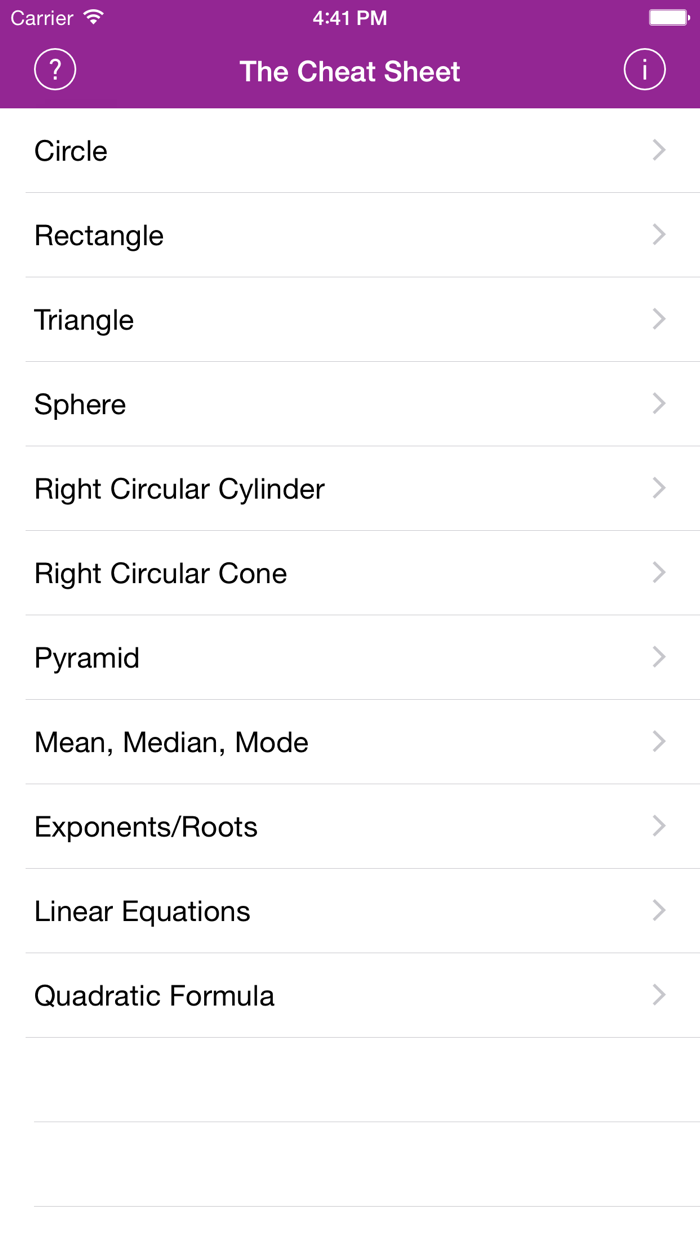Open Mean, Median, Mode
700x1244 pixels.
[x=350, y=741]
